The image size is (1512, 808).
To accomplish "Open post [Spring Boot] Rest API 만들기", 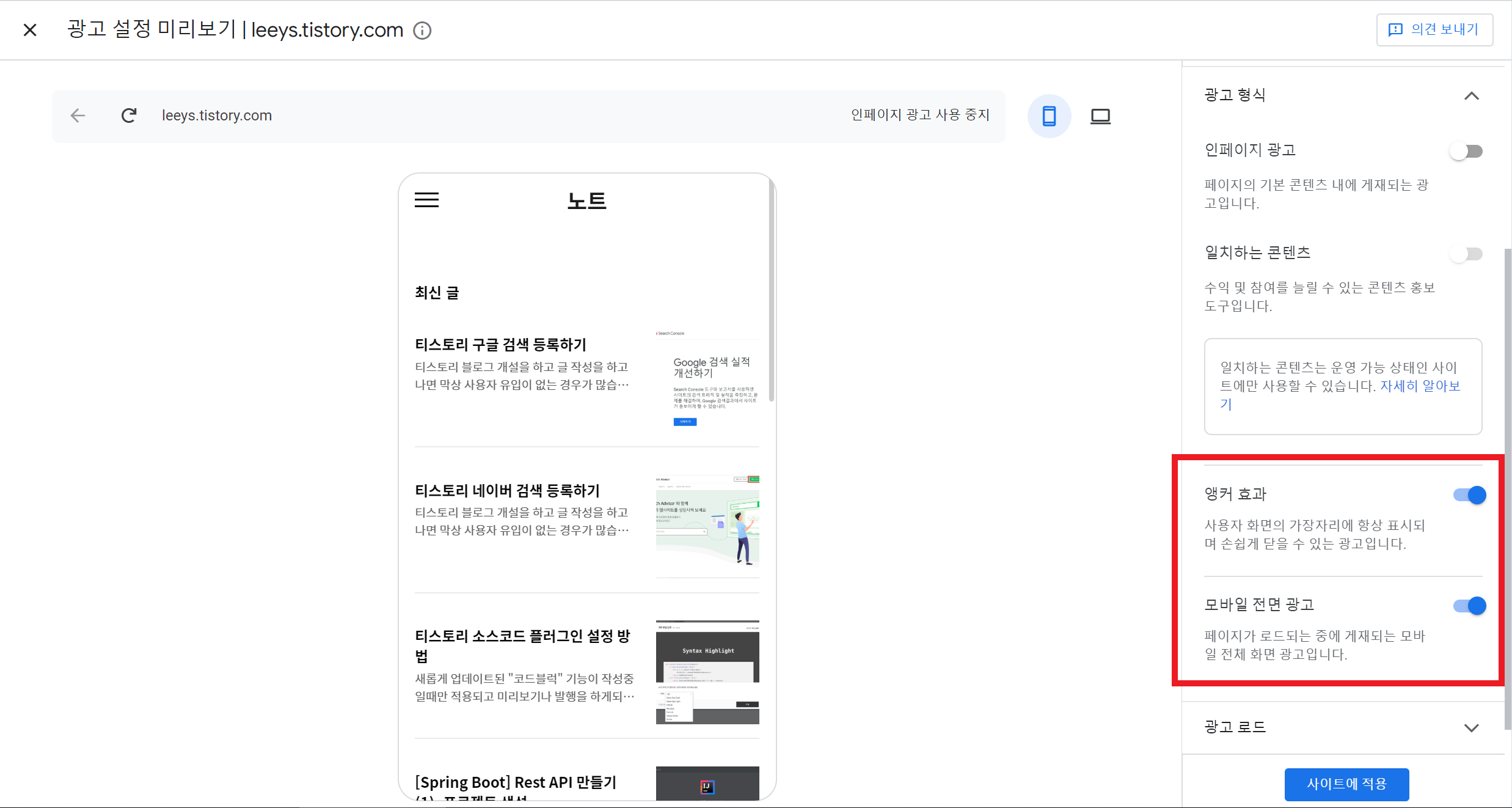I will pyautogui.click(x=516, y=782).
